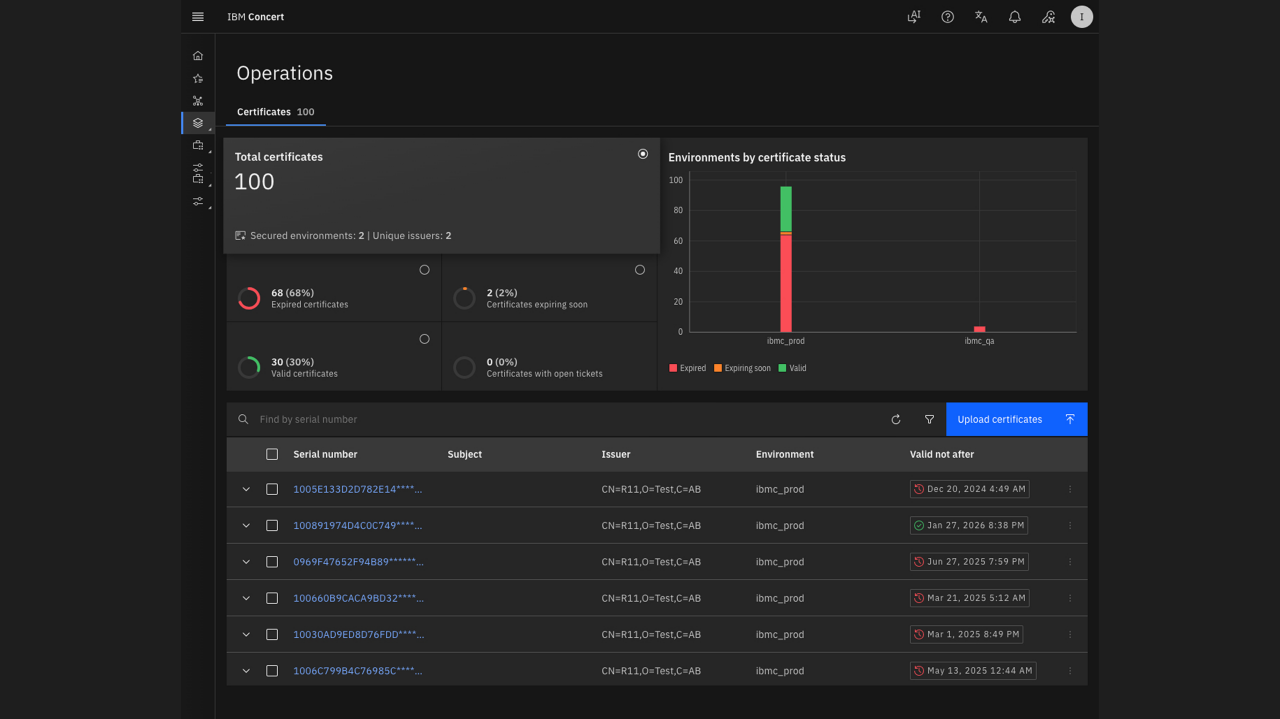
Task: Sort by the Issuer column header
Action: click(616, 454)
